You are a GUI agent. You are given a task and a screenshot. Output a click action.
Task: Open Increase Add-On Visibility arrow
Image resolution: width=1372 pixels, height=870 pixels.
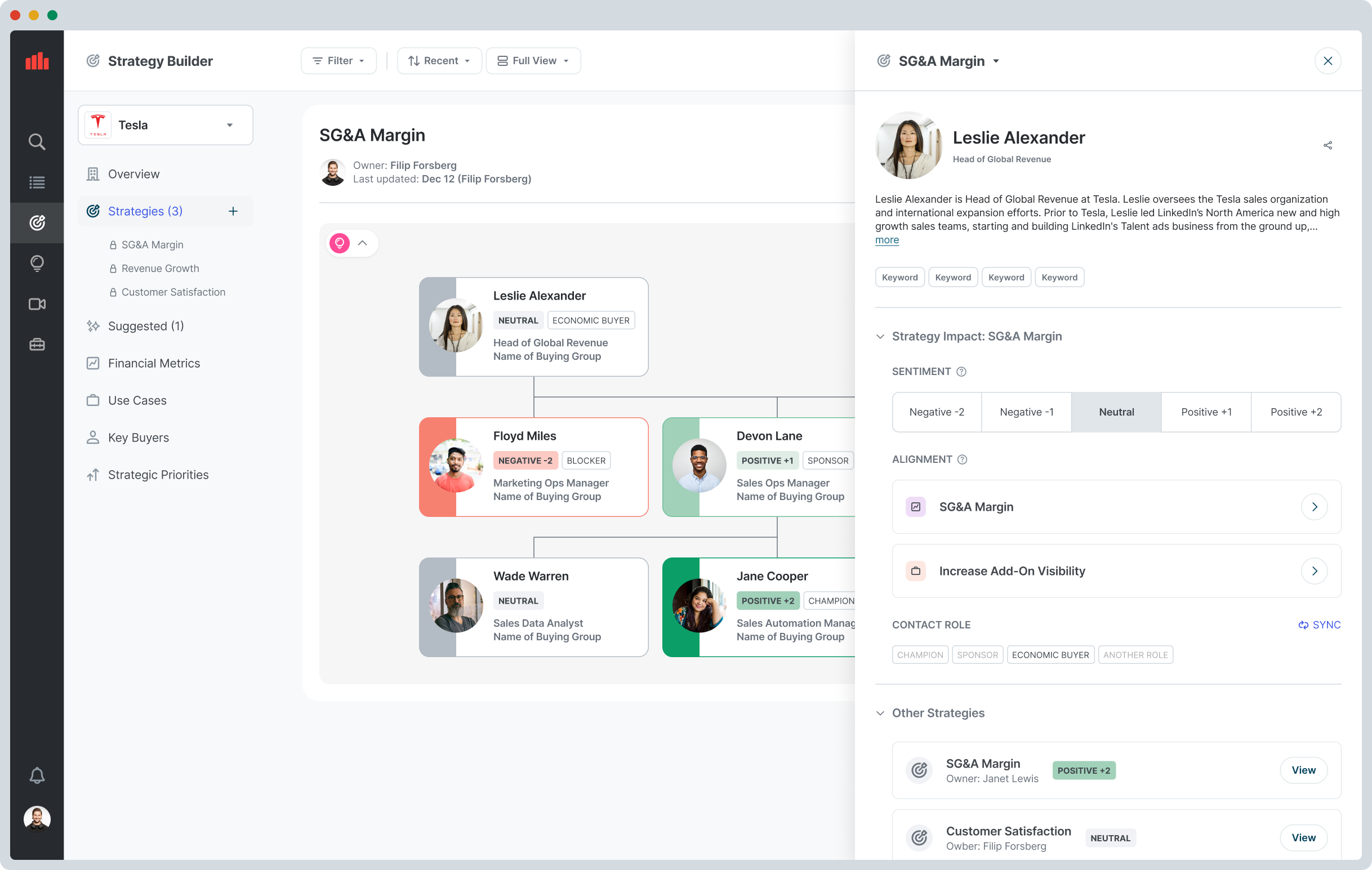point(1314,571)
